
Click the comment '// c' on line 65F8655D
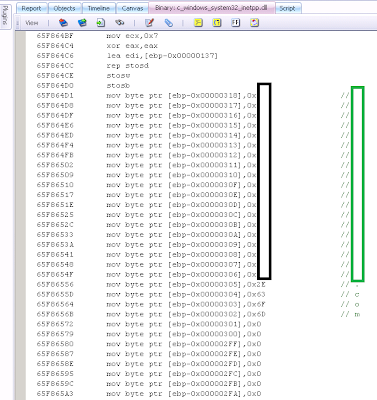click(x=350, y=295)
